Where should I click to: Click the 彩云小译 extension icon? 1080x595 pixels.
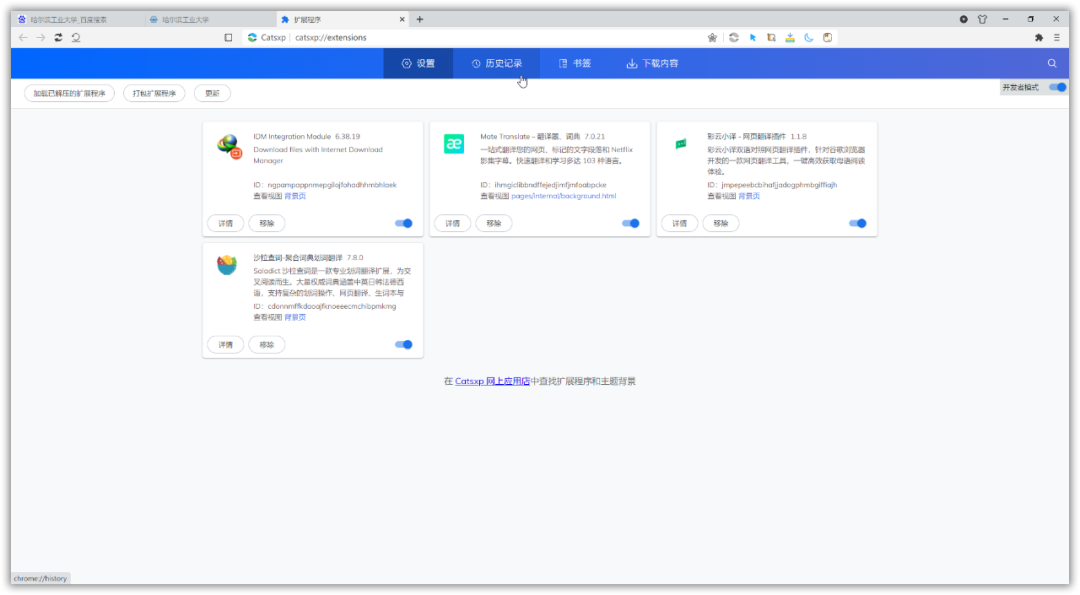click(681, 144)
